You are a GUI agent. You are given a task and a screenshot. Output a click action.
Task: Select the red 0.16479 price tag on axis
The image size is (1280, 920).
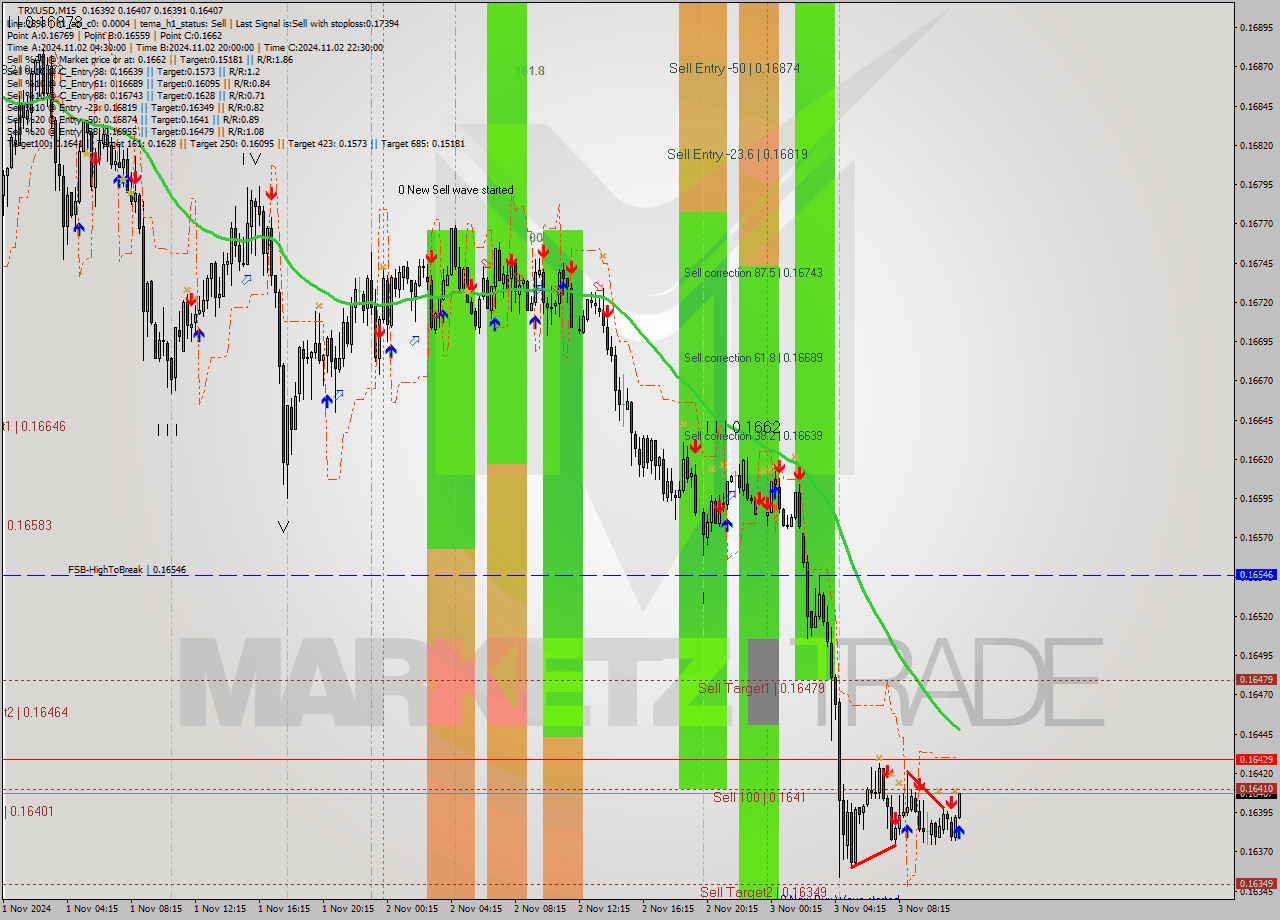coord(1256,679)
